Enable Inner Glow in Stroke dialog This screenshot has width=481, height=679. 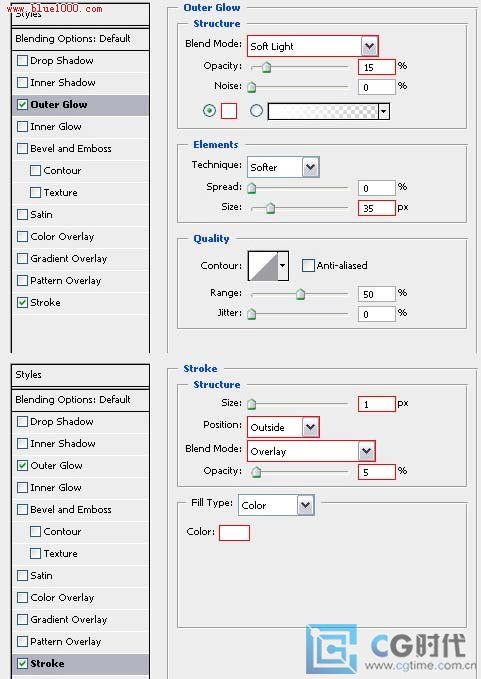(22, 488)
